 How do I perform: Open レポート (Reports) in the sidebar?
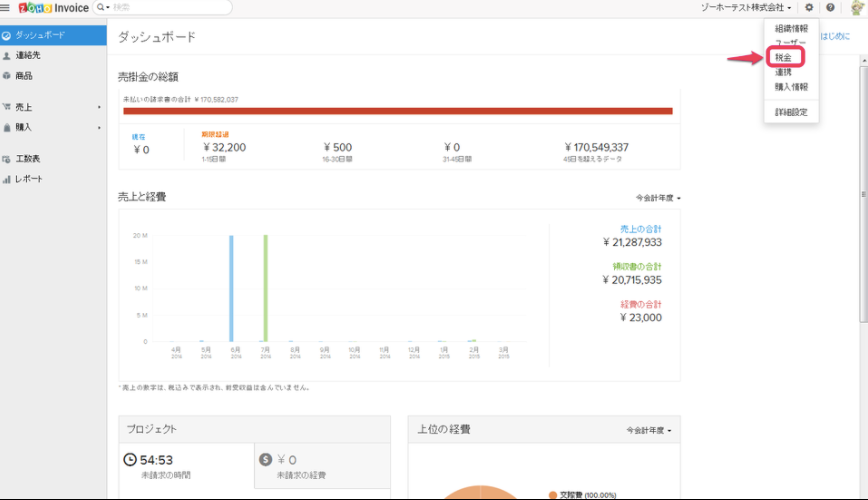click(29, 179)
